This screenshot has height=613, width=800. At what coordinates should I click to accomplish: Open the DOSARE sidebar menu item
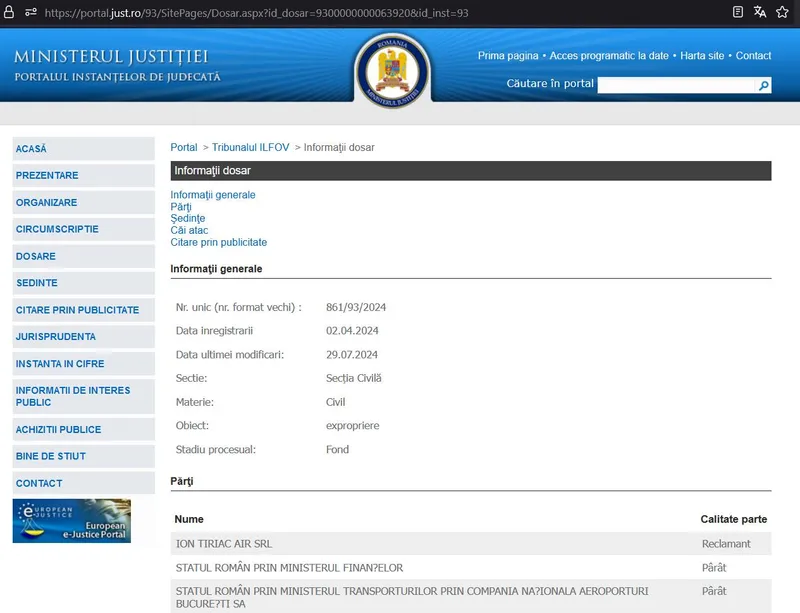(36, 256)
